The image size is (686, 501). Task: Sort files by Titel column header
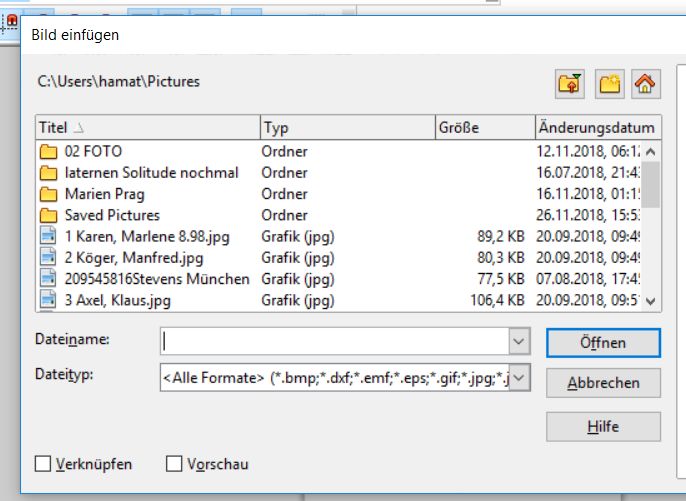coord(147,128)
